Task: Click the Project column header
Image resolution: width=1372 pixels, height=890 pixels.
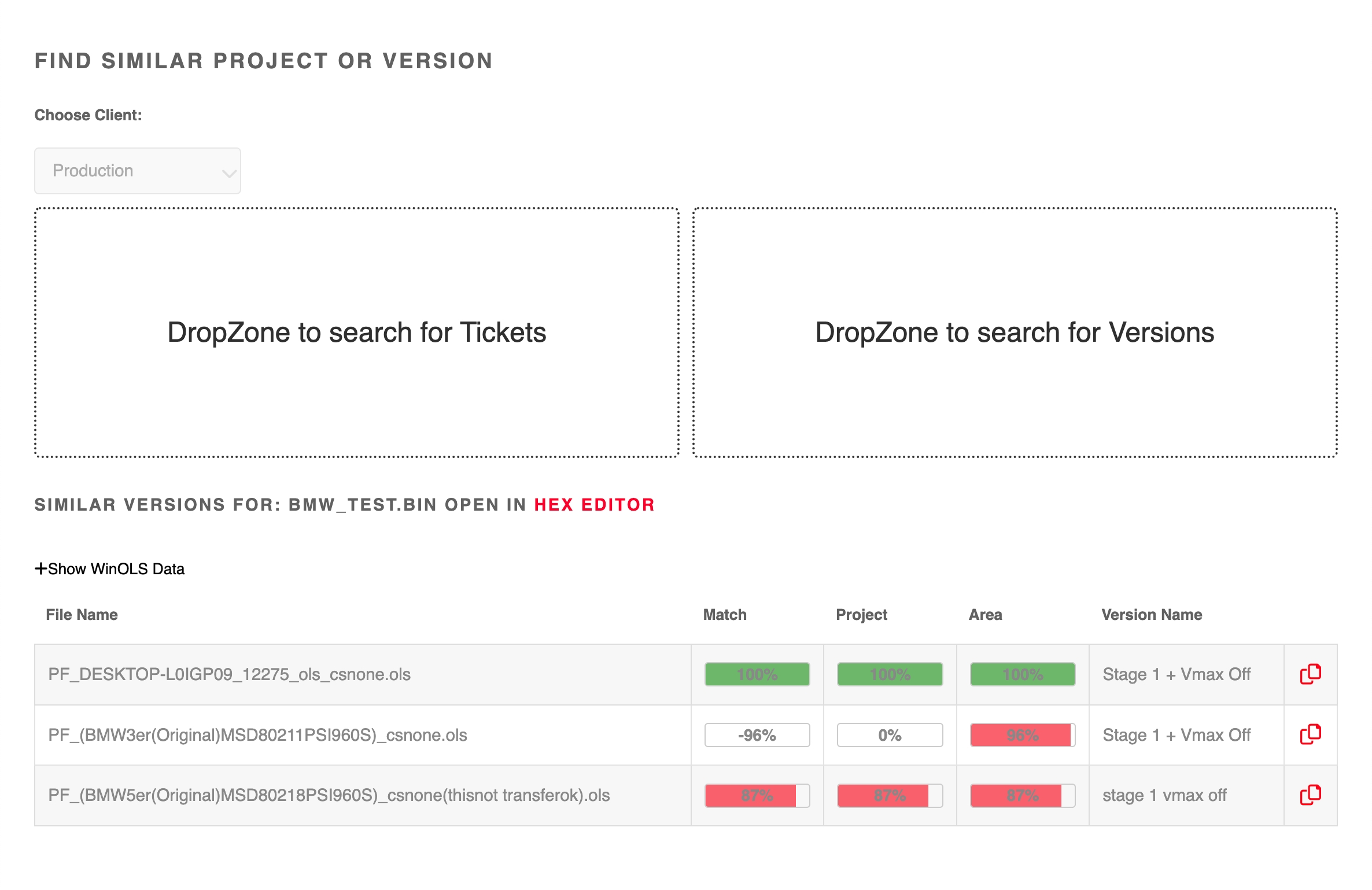Action: point(861,615)
